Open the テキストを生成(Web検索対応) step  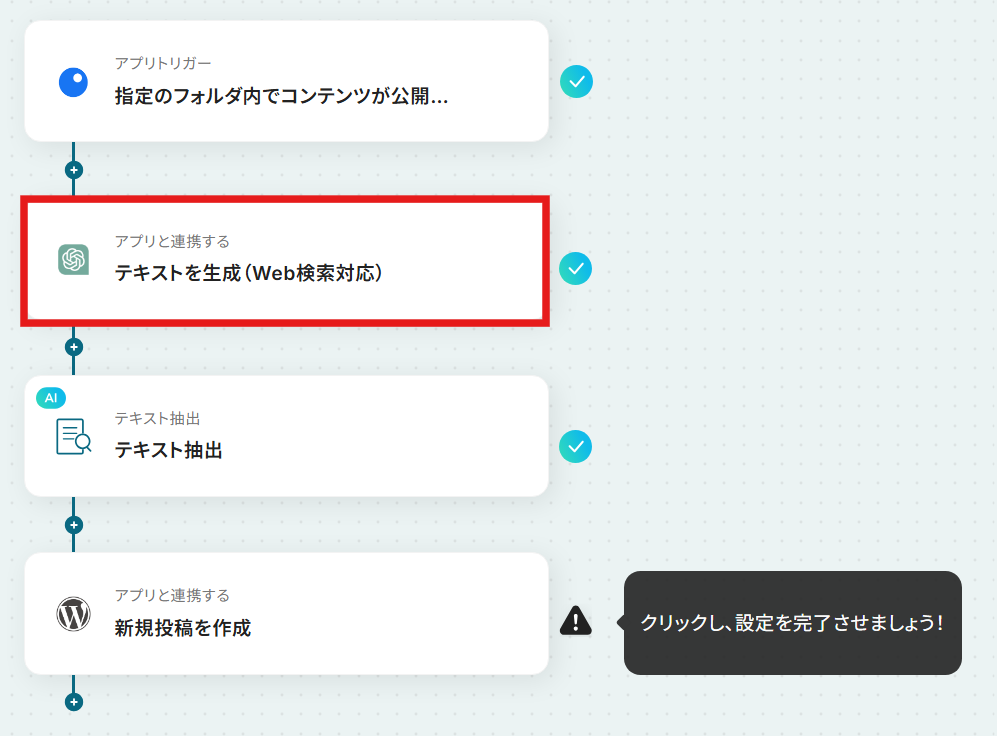285,261
